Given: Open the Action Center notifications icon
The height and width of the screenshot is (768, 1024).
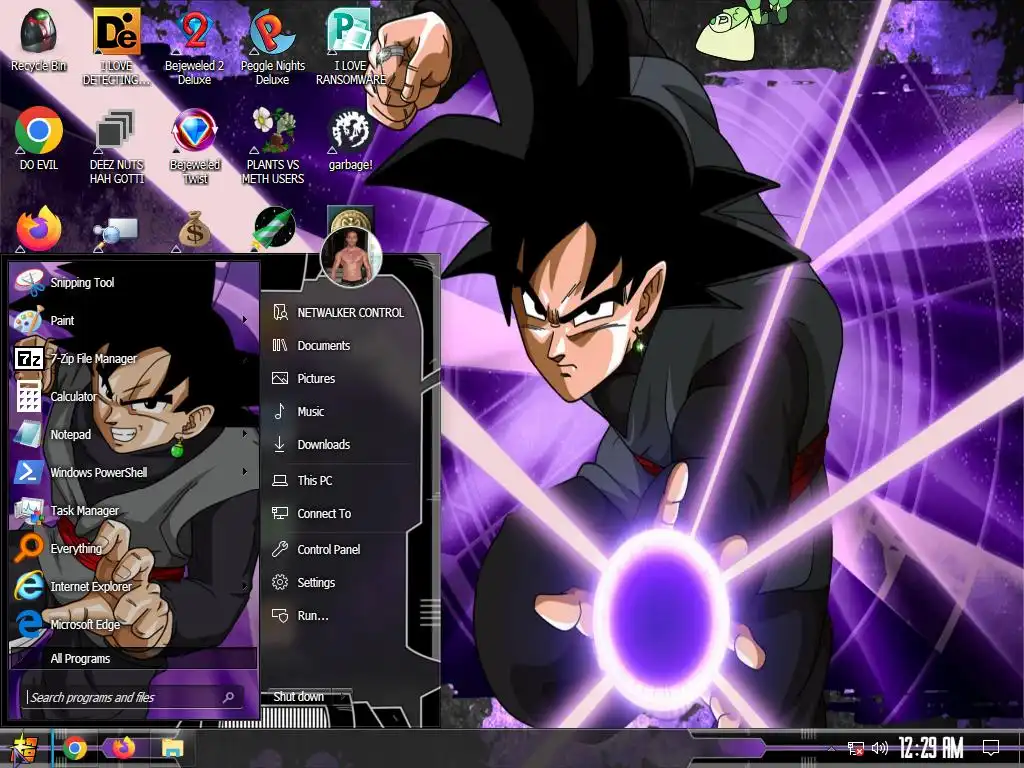Looking at the screenshot, I should (991, 748).
